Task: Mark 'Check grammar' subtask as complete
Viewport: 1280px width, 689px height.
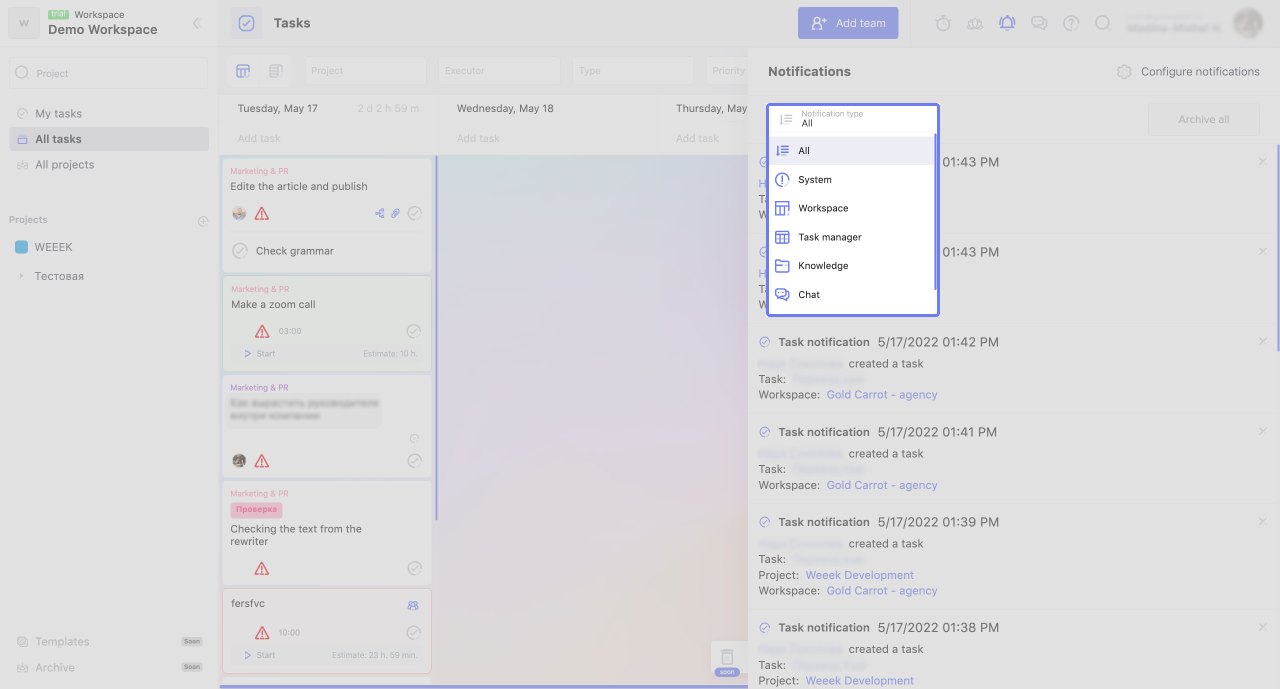Action: pyautogui.click(x=240, y=251)
